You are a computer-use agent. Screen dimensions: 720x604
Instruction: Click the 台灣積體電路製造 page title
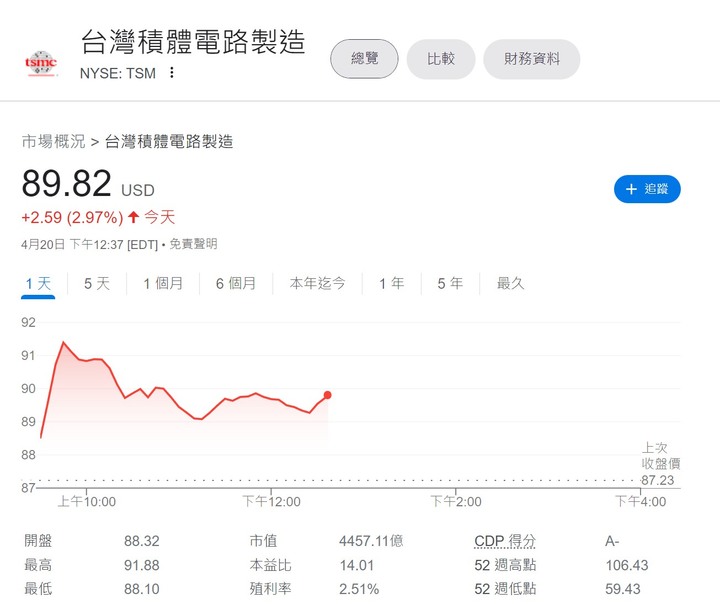(193, 41)
